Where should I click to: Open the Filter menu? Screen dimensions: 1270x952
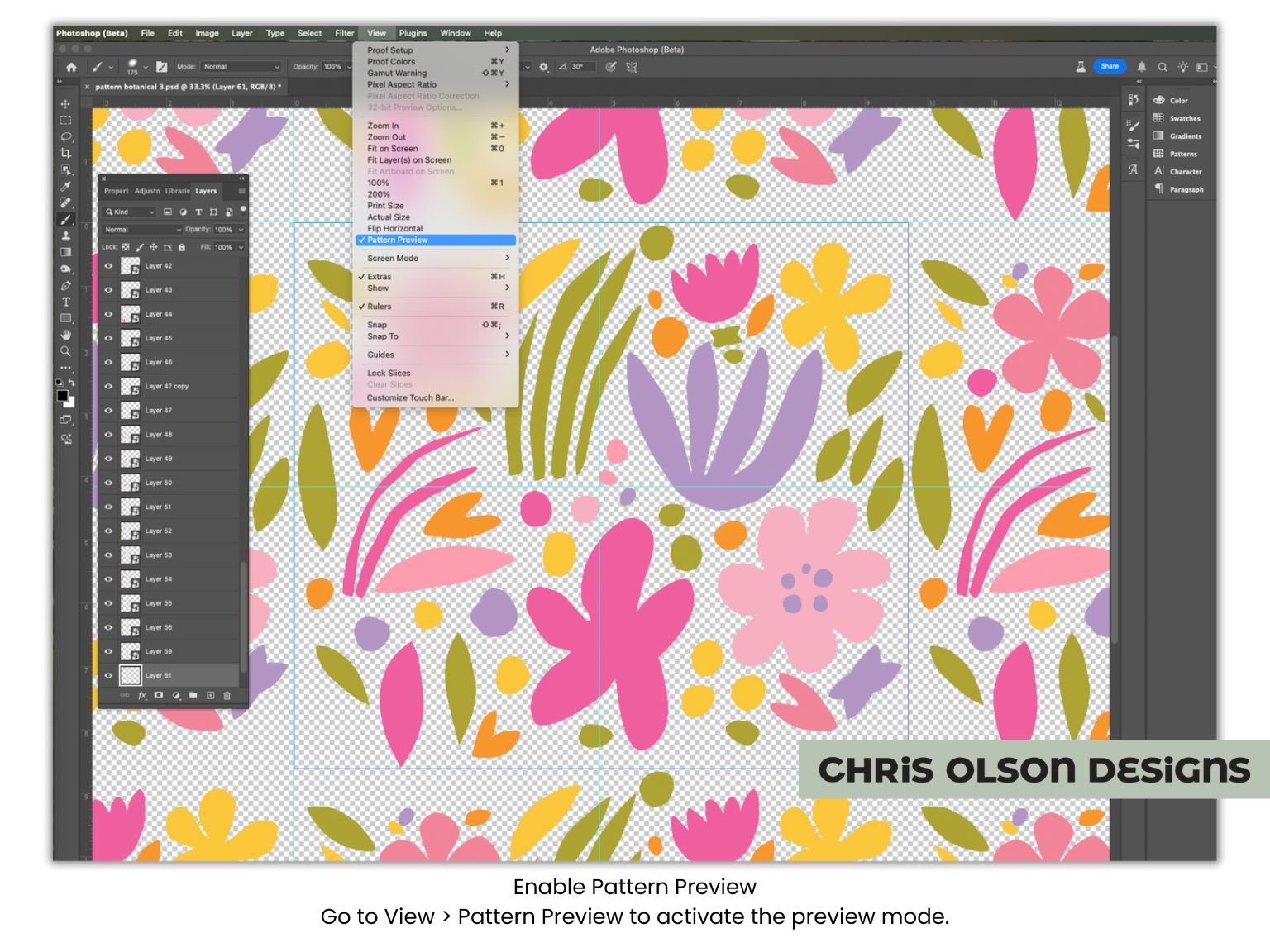click(344, 33)
